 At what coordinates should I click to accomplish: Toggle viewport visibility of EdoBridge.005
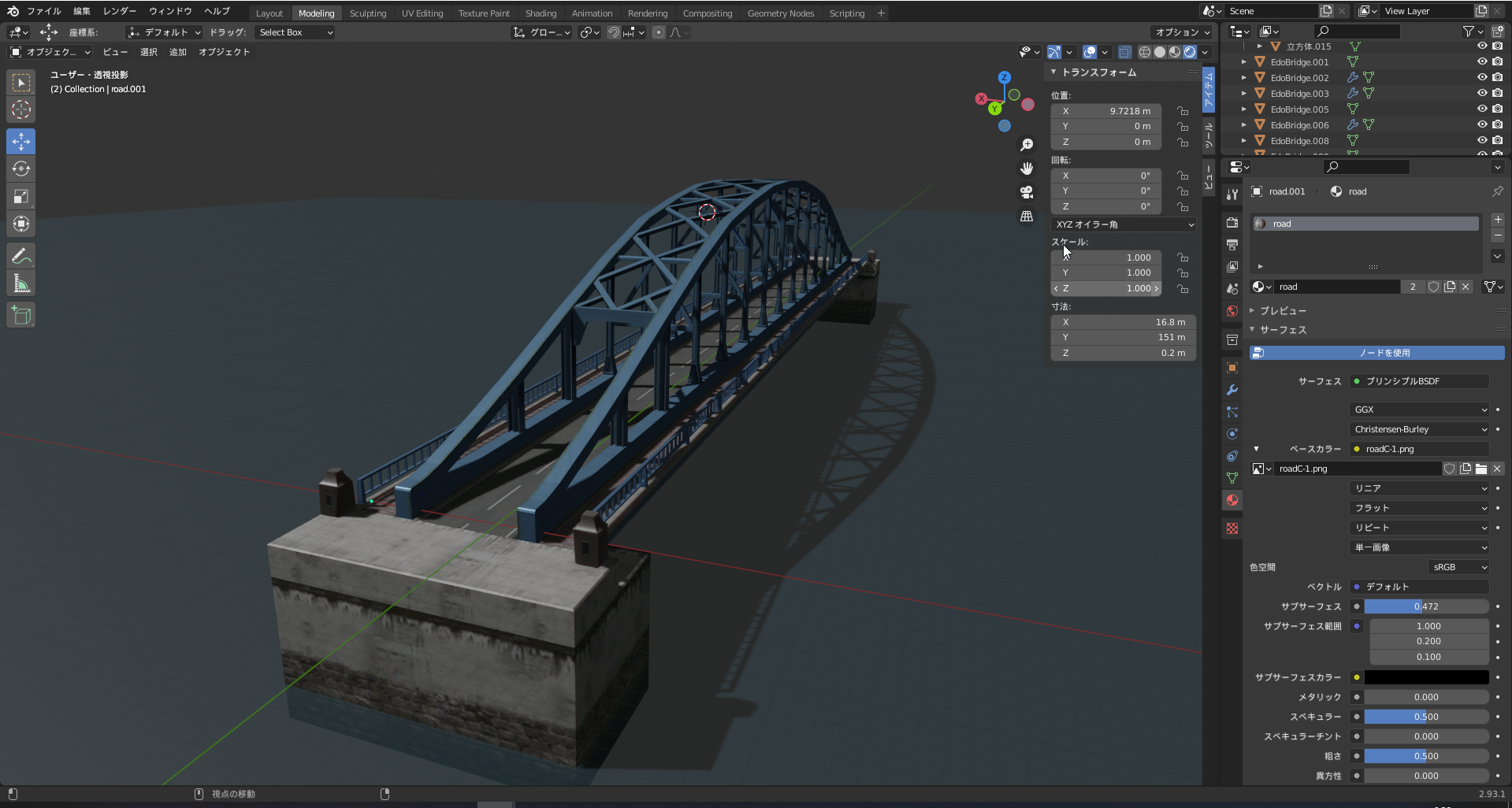tap(1481, 109)
